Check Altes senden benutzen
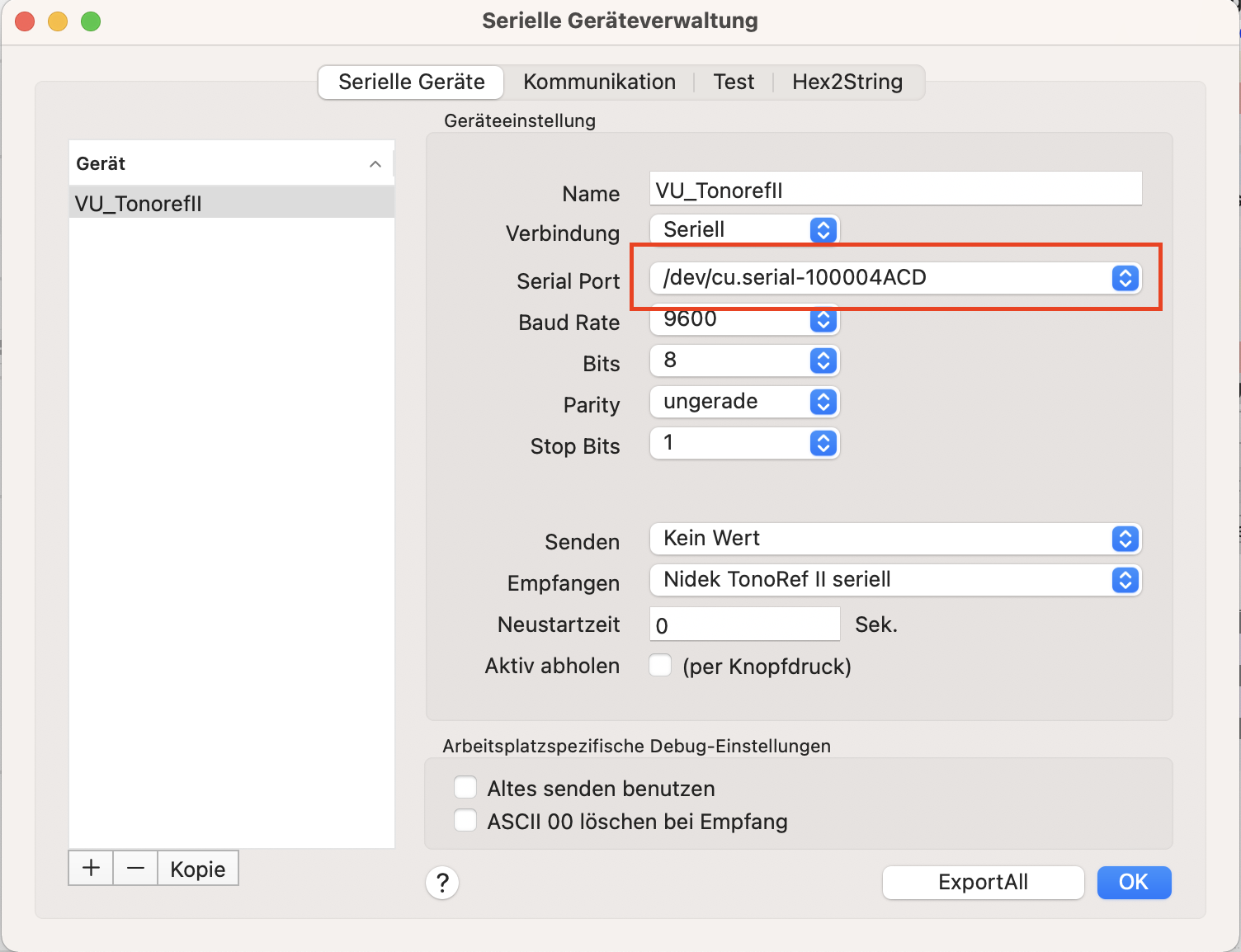 (465, 787)
